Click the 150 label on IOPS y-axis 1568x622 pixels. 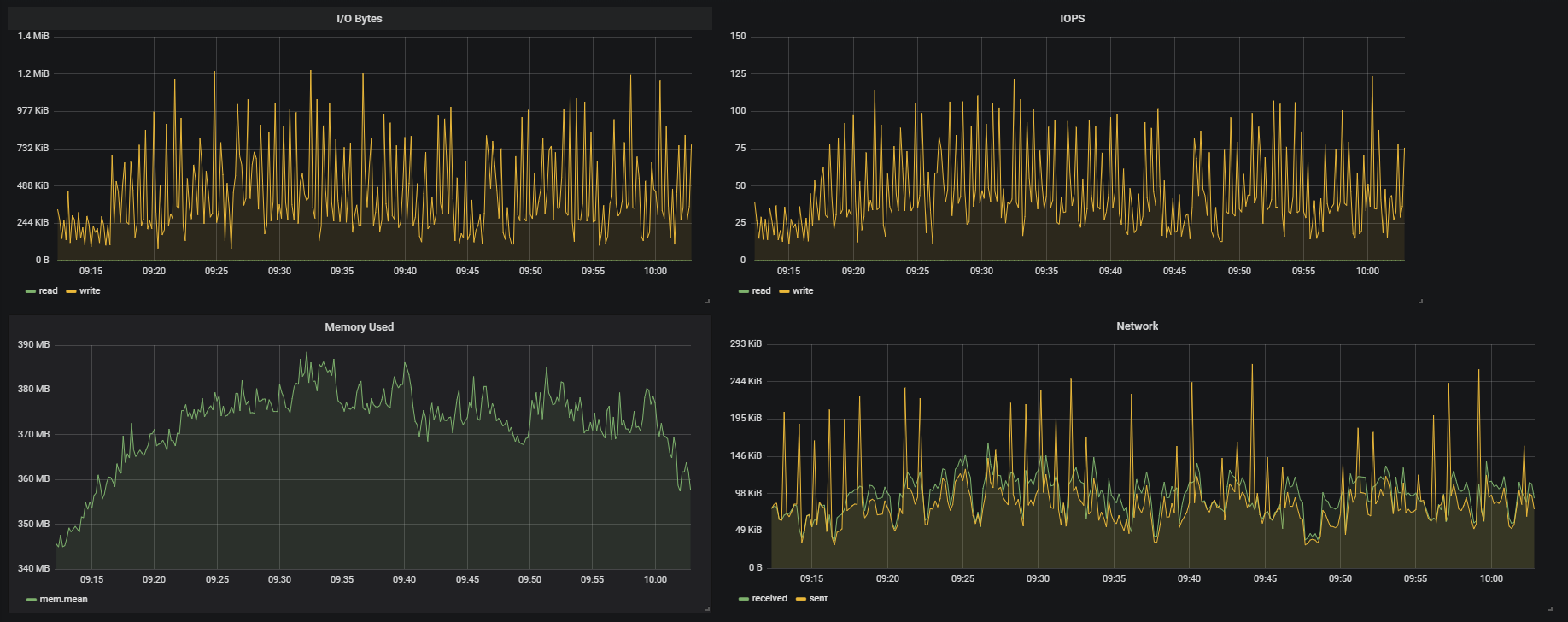point(738,37)
